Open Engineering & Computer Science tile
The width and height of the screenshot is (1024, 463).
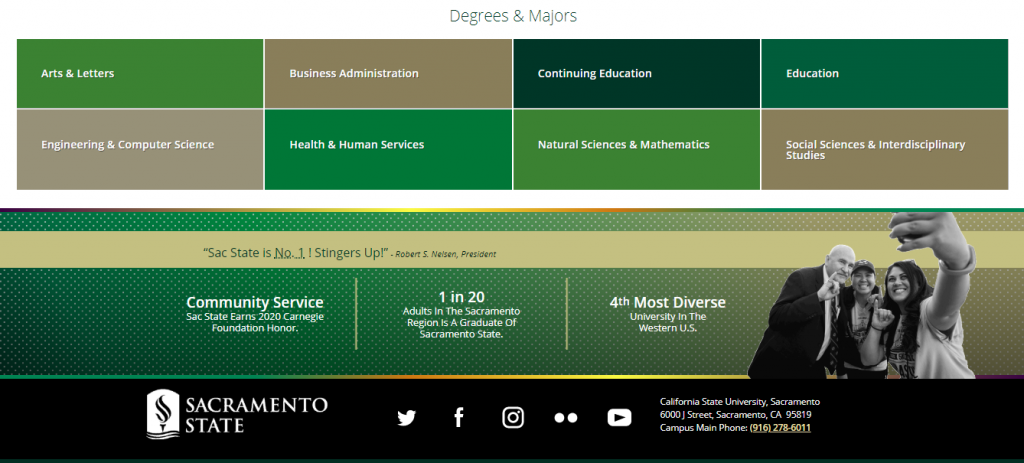click(140, 150)
